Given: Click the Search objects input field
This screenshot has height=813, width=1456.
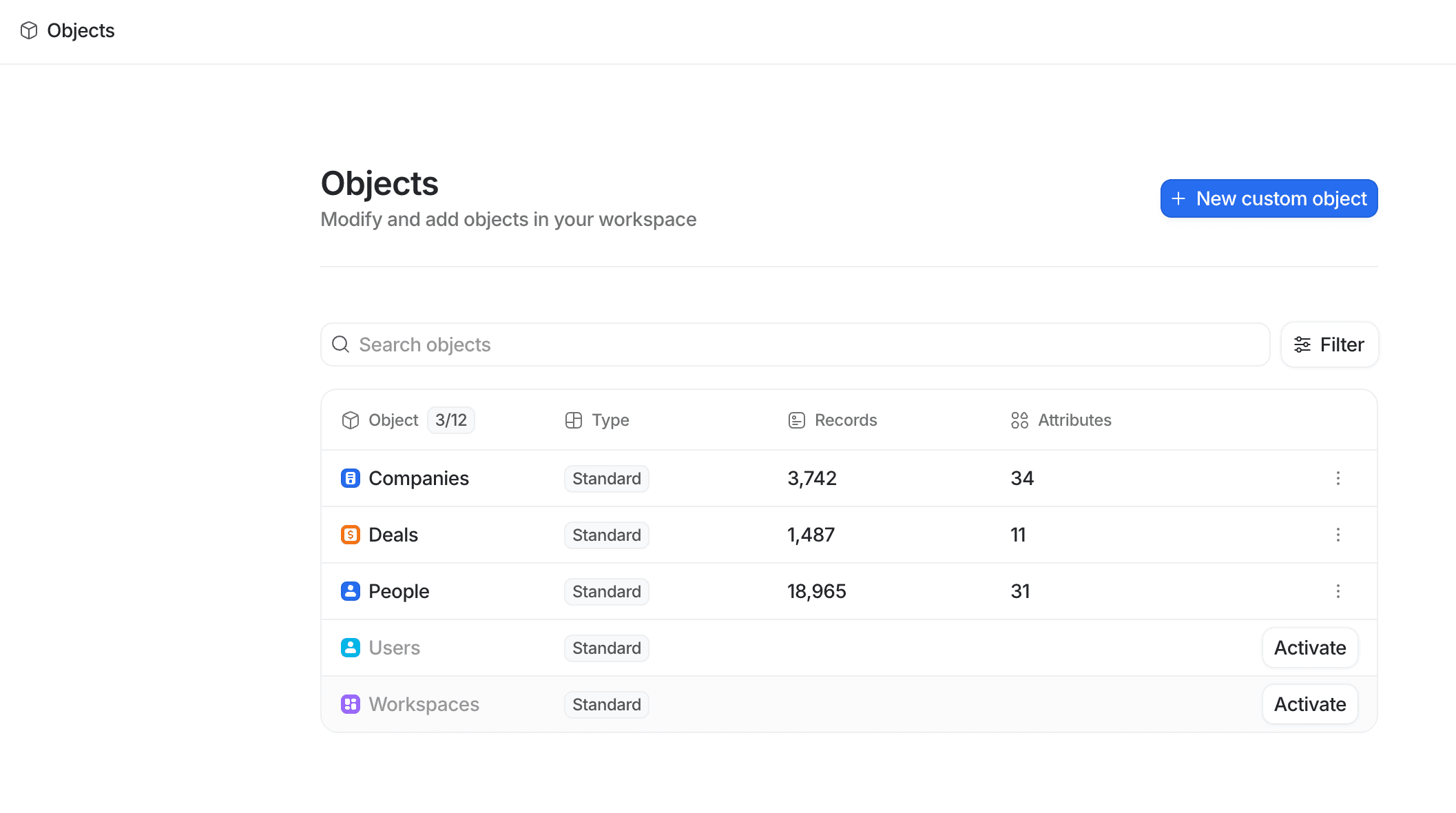Looking at the screenshot, I should coord(689,344).
